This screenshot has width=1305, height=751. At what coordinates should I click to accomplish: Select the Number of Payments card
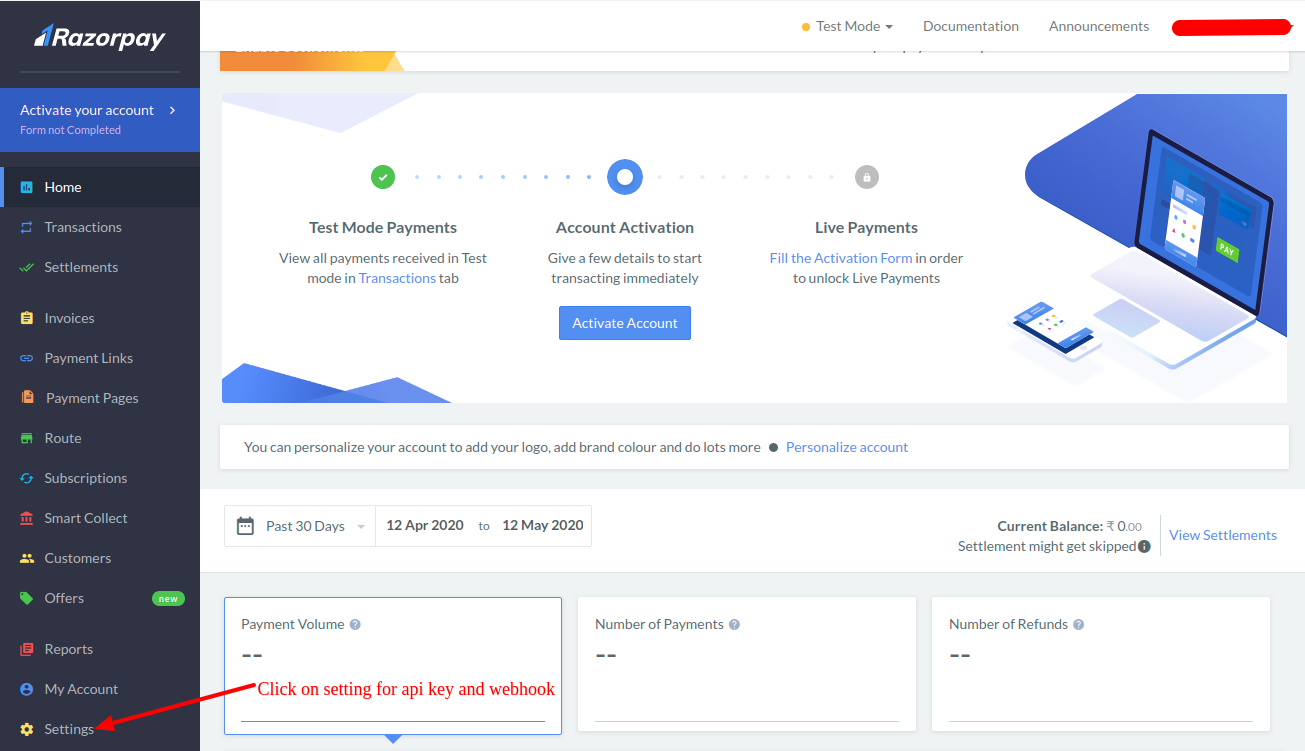[x=747, y=665]
